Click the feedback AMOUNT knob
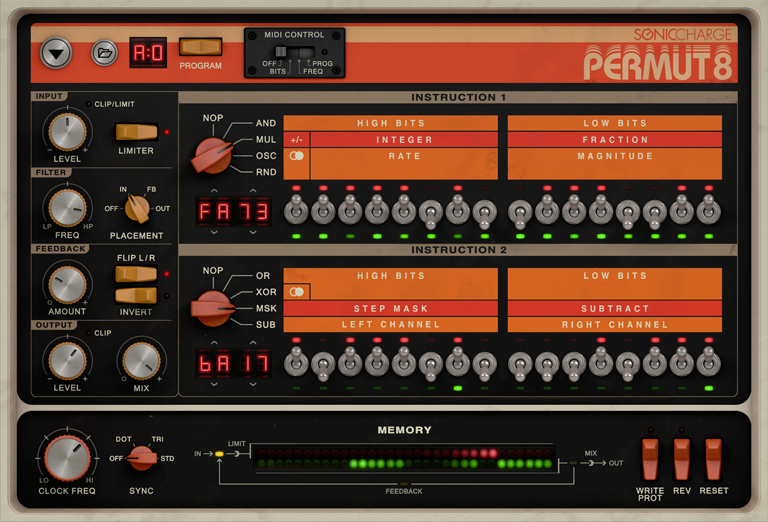The height and width of the screenshot is (522, 768). 67,284
